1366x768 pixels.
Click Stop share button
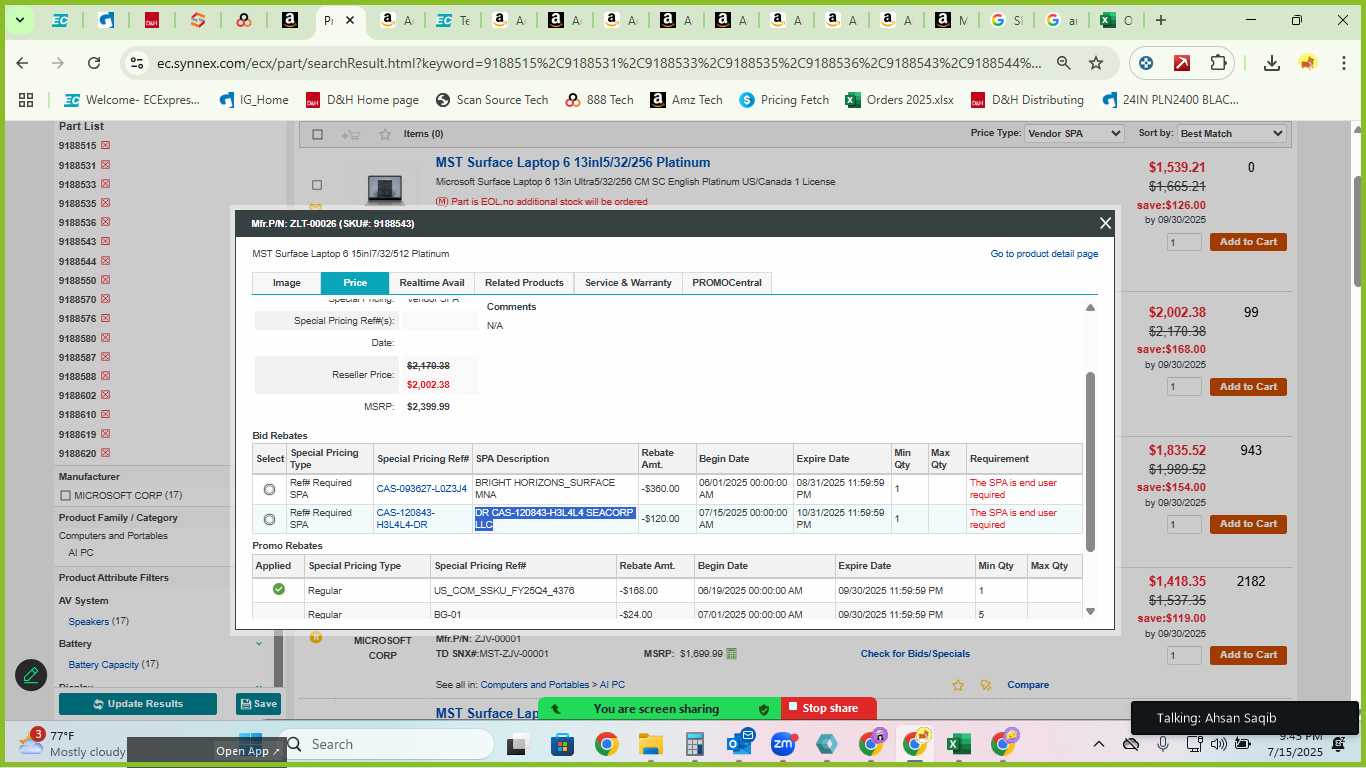point(828,708)
